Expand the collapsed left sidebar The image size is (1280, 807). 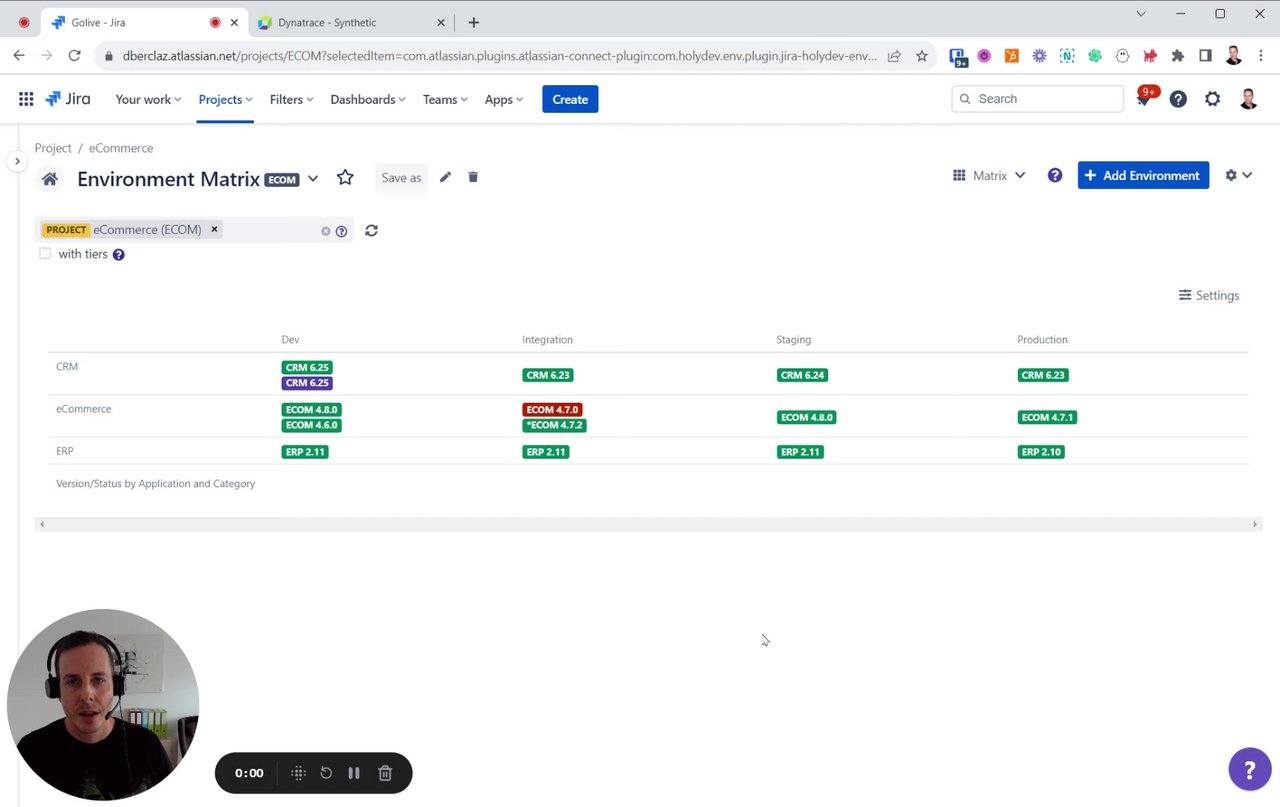pyautogui.click(x=17, y=161)
